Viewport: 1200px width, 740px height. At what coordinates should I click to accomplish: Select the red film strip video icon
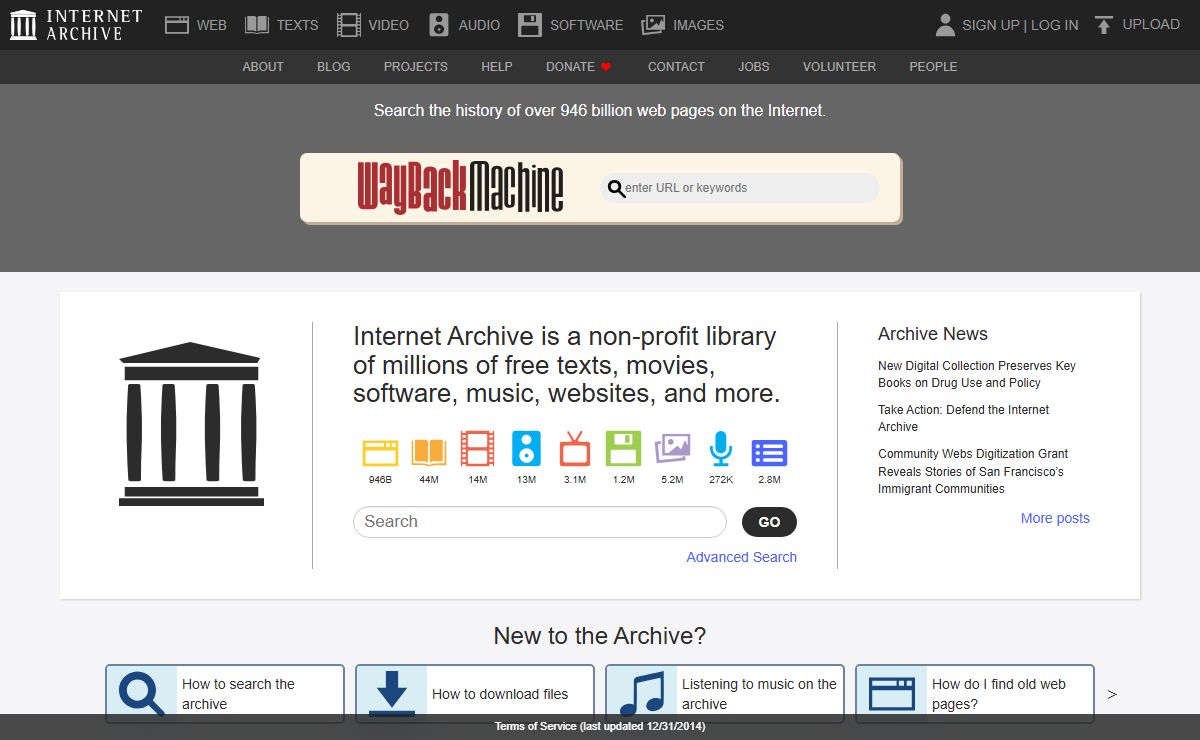click(477, 450)
